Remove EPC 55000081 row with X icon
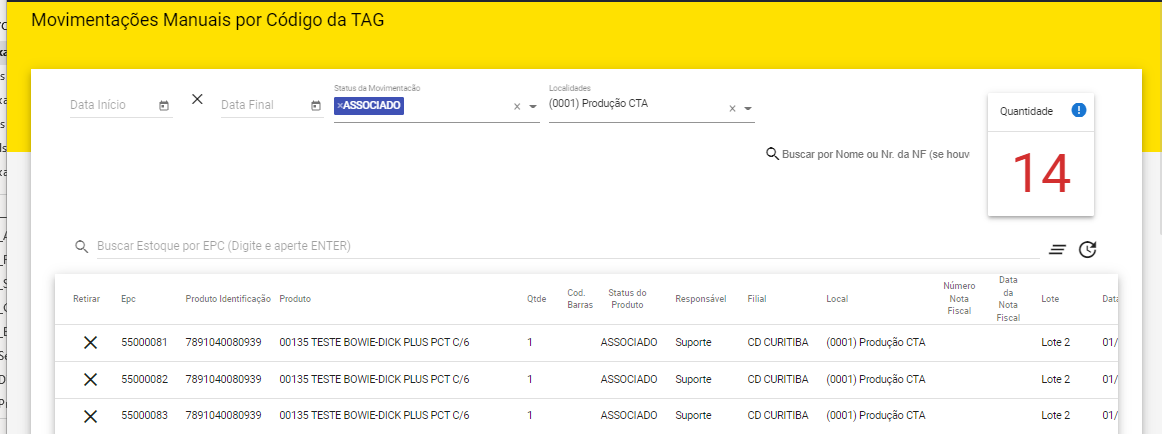 coord(90,343)
